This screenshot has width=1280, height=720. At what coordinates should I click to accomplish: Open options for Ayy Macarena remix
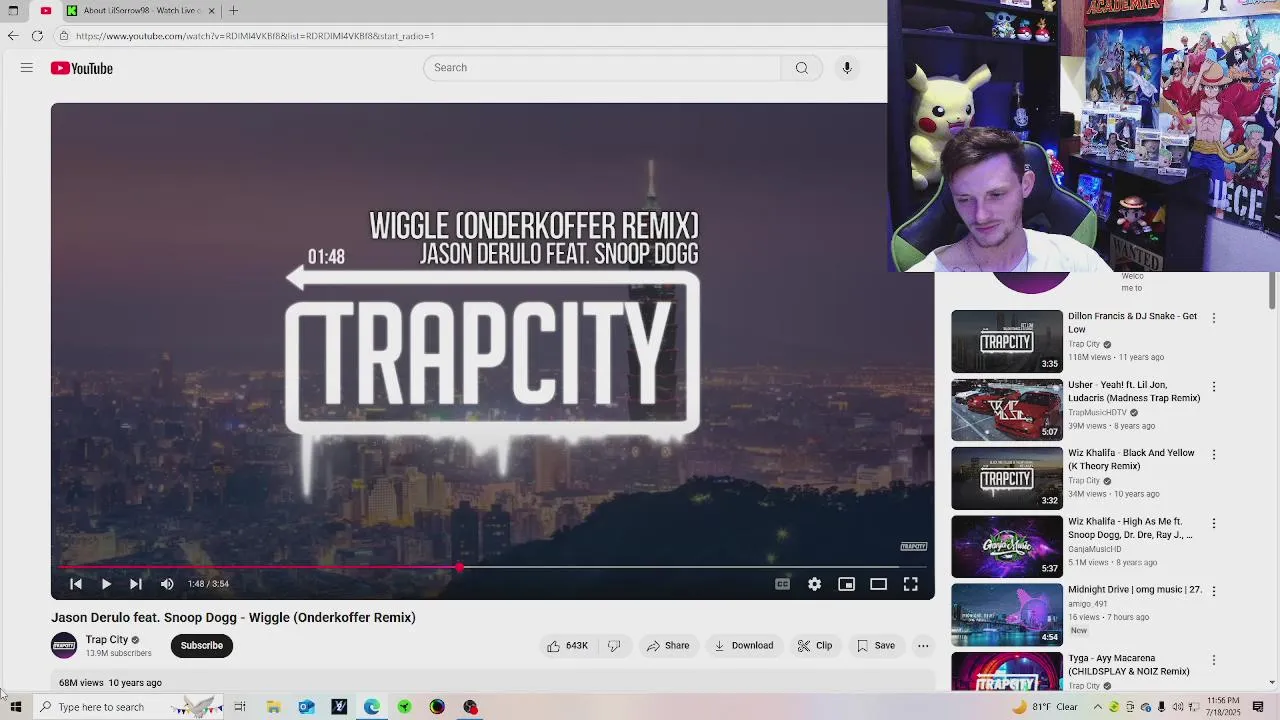1214,660
